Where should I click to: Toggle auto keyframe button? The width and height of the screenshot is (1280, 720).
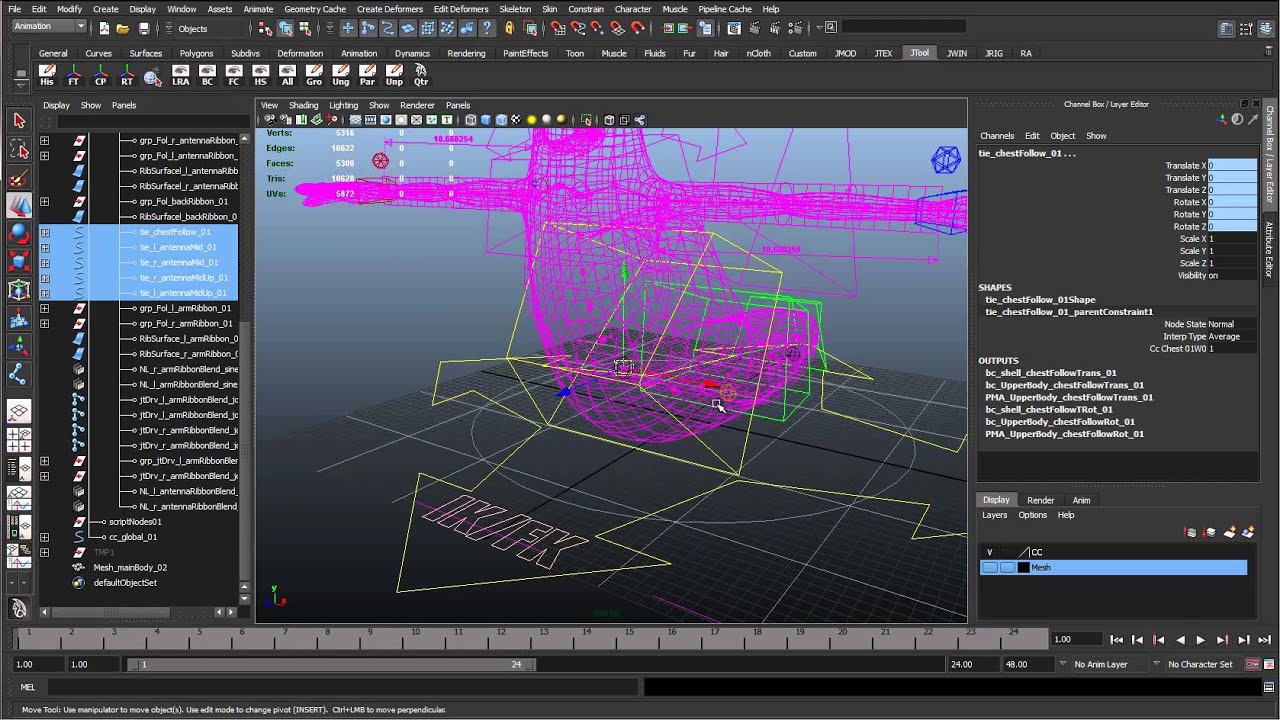point(1252,664)
